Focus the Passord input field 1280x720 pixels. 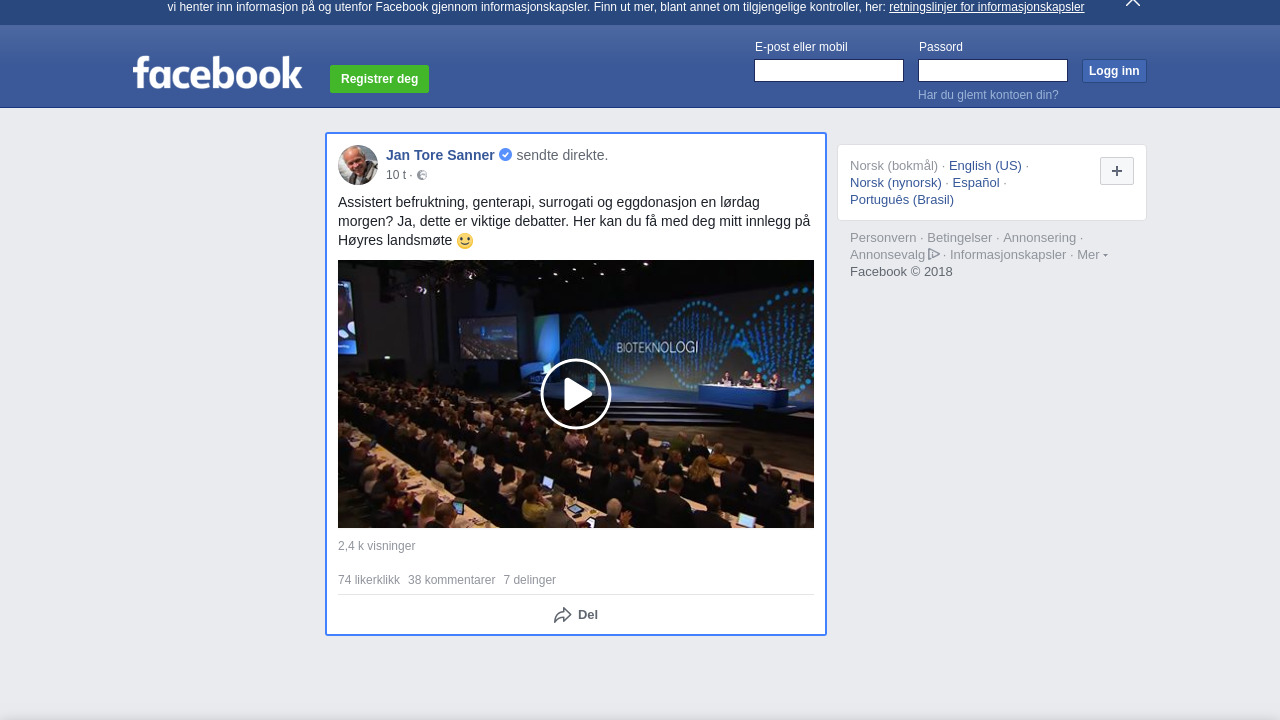point(993,71)
